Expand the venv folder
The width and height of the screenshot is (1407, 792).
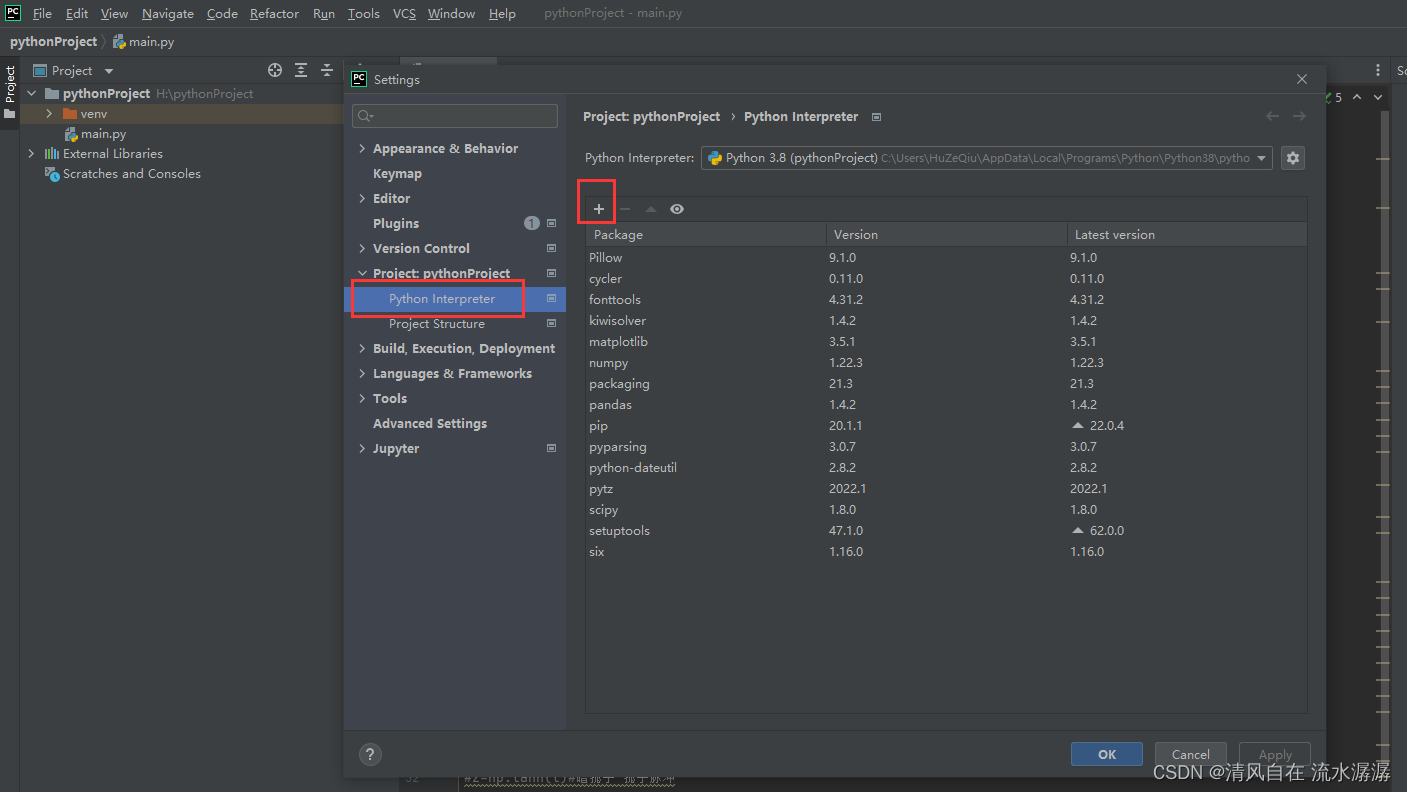pyautogui.click(x=49, y=114)
